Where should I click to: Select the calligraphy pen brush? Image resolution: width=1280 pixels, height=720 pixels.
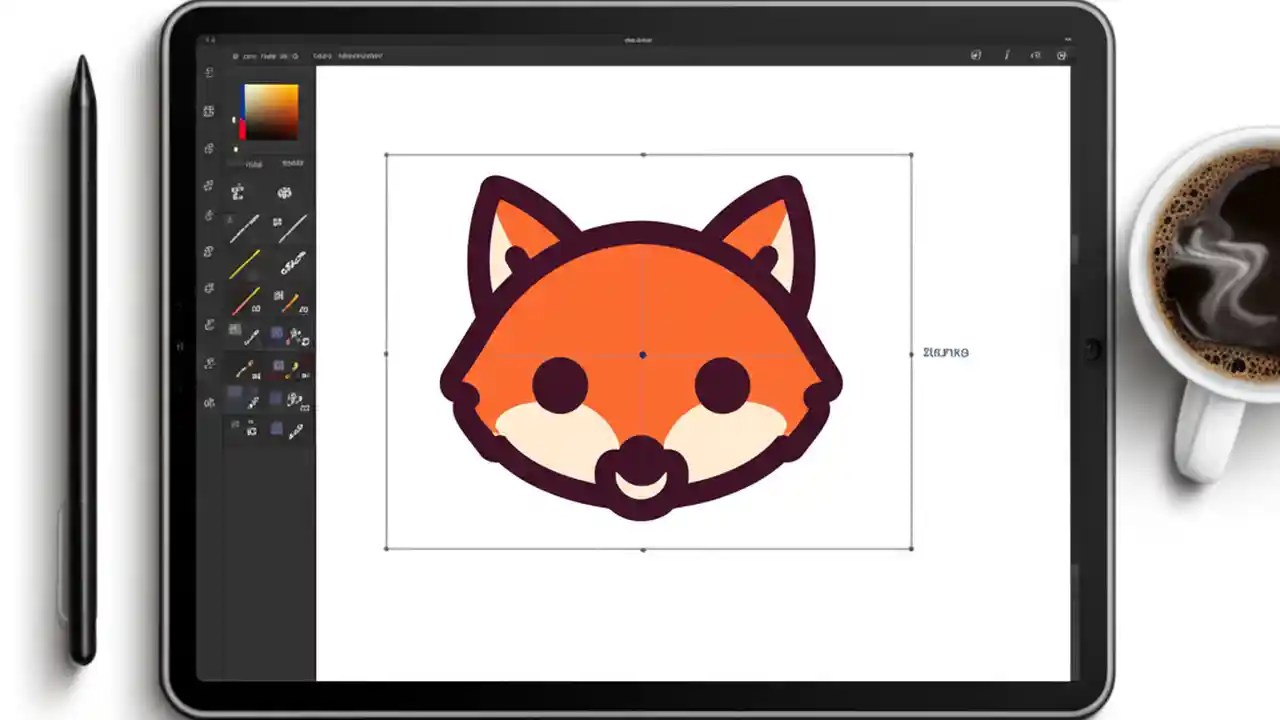(x=295, y=265)
